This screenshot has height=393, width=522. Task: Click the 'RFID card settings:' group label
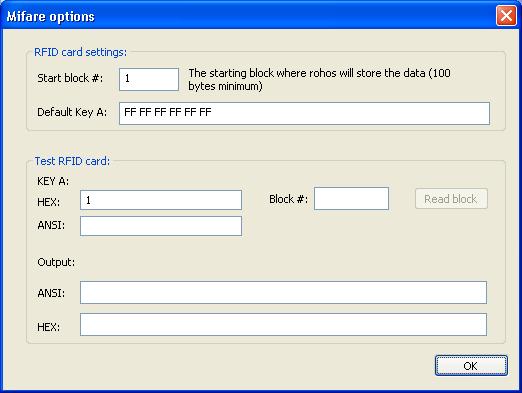coord(80,52)
